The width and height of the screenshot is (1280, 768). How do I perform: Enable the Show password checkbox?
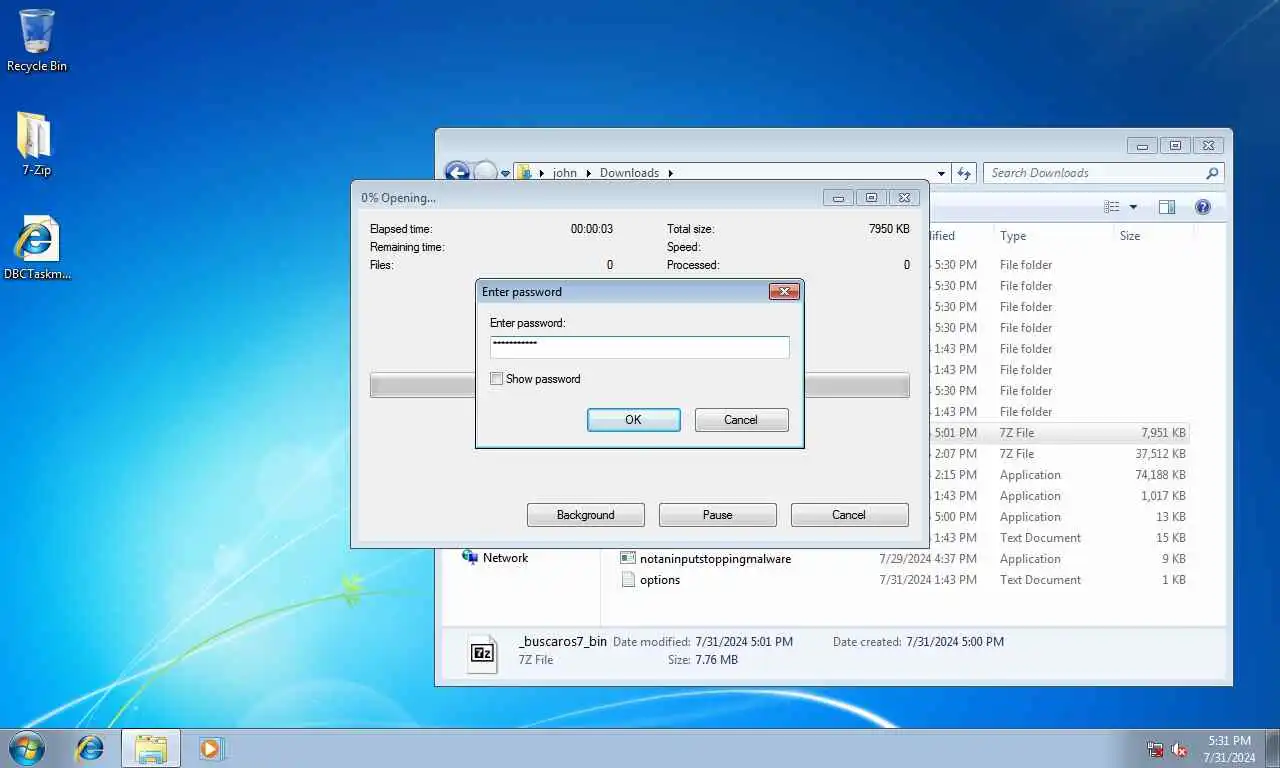pos(497,379)
